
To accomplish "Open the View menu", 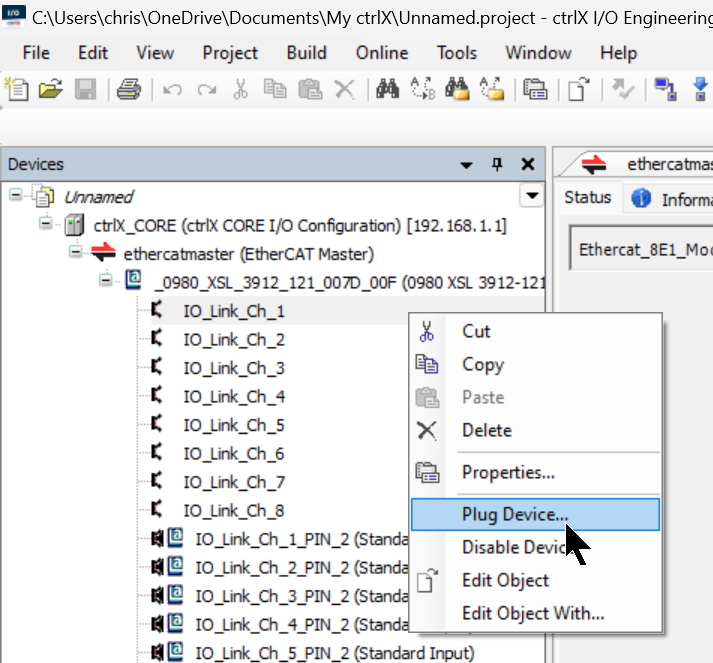I will (155, 53).
